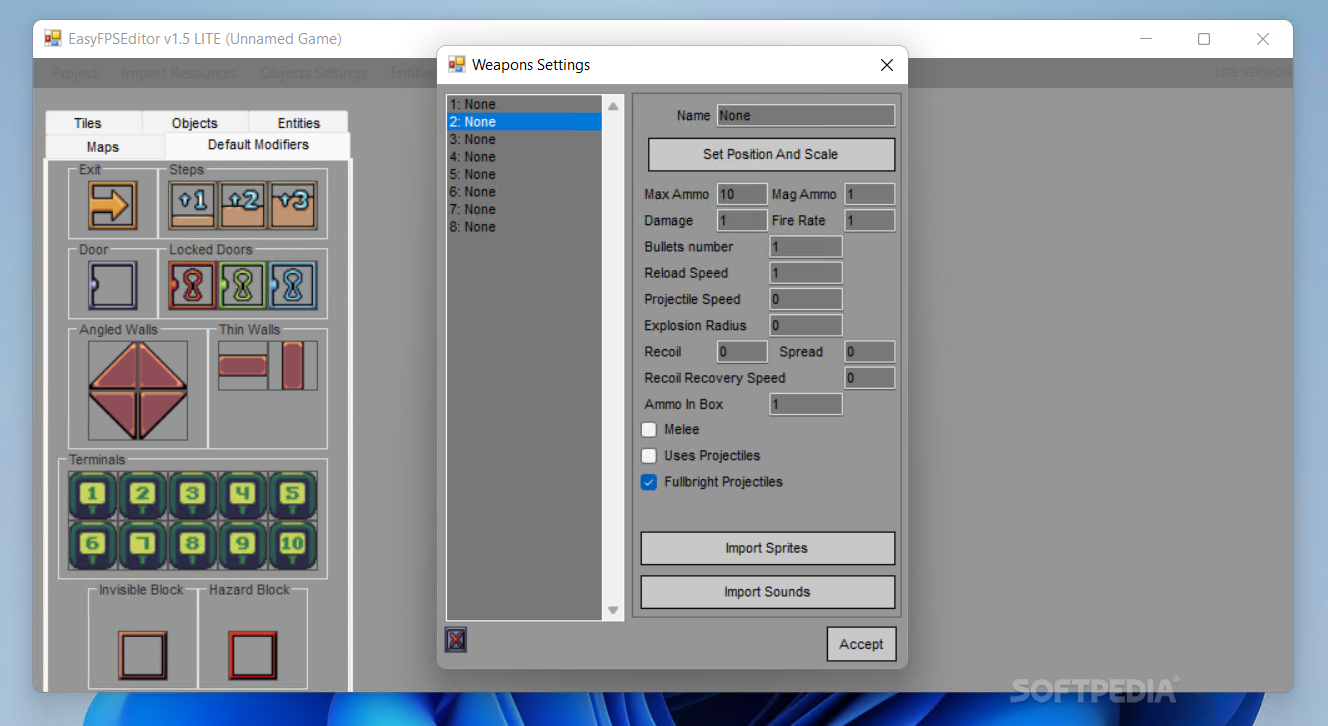
Task: Select the horizontal thin wall tile
Action: 243,365
